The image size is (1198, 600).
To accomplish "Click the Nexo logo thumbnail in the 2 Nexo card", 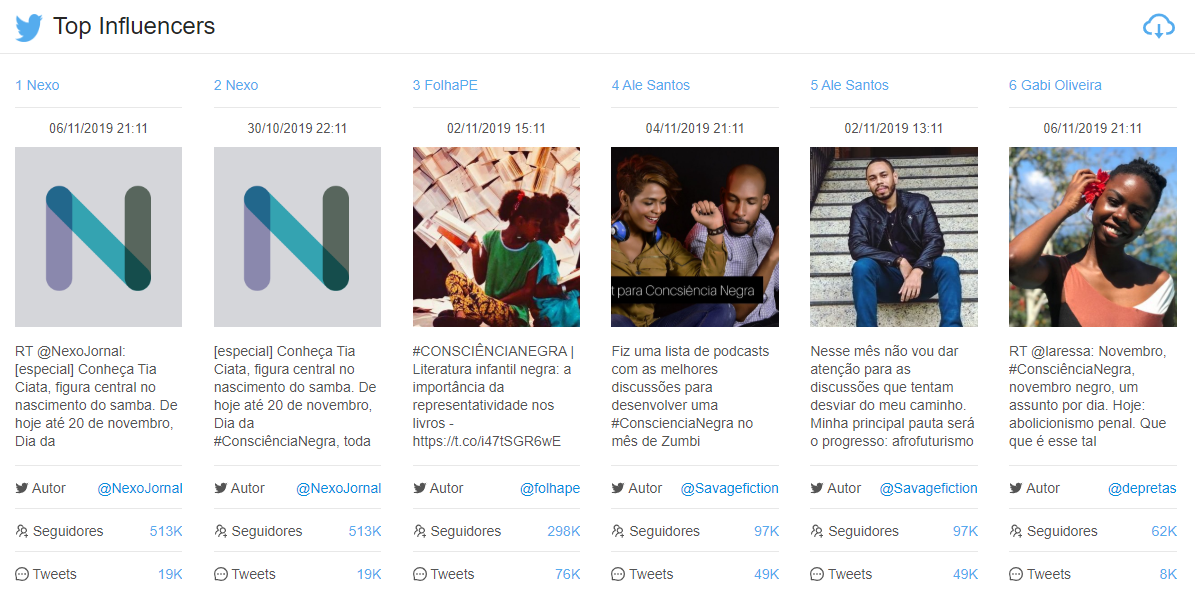I will pos(297,237).
